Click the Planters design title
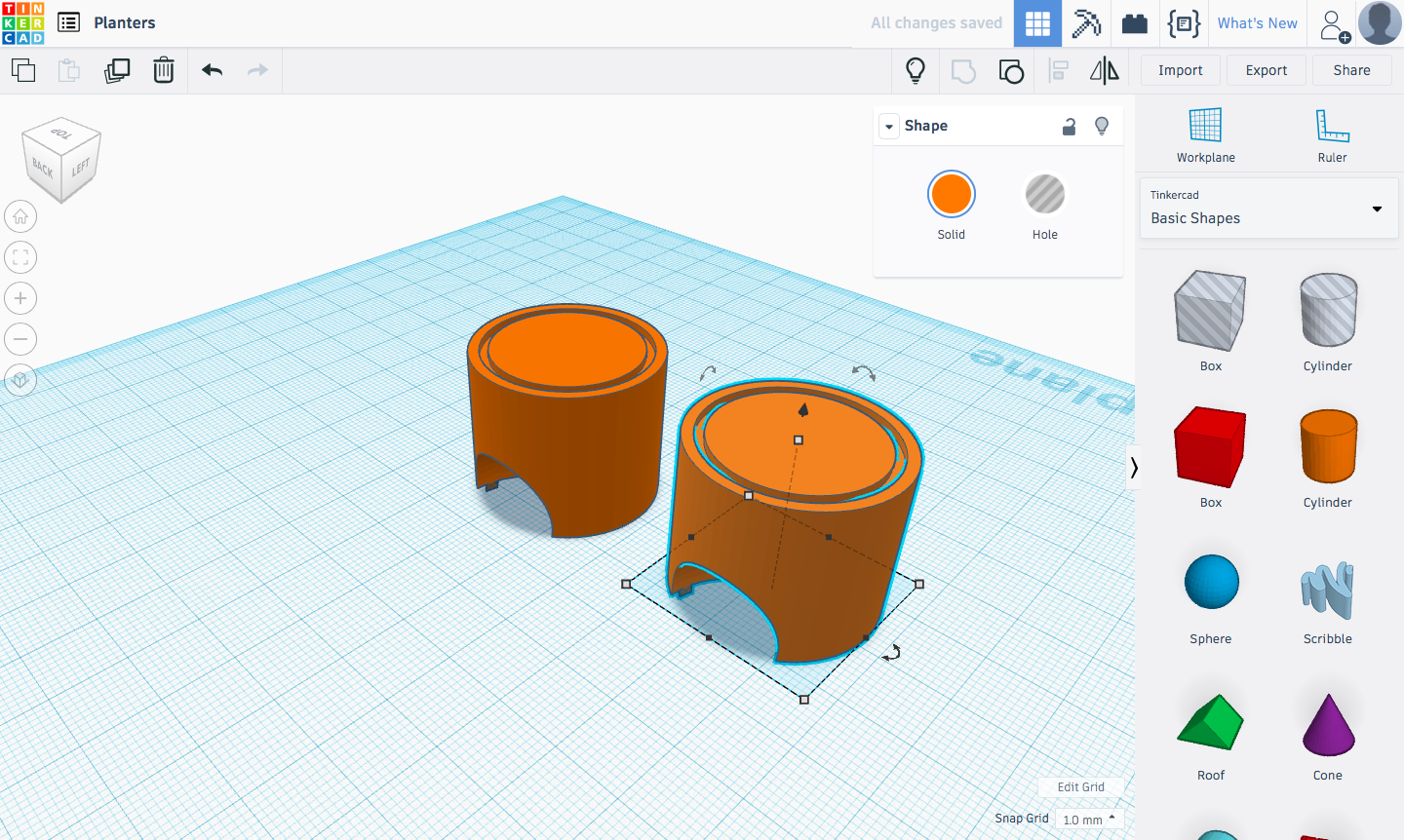 [x=125, y=22]
